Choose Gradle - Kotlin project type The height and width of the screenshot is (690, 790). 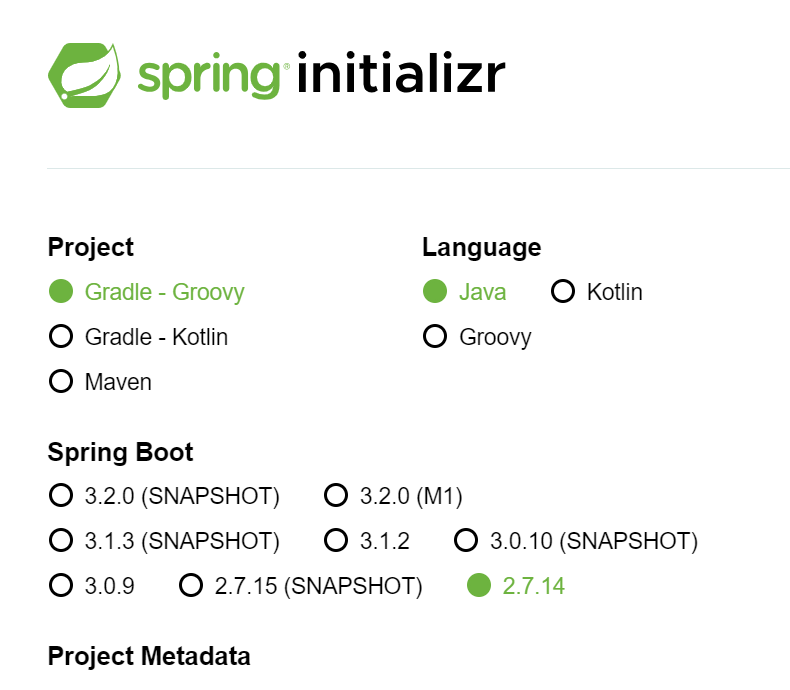(x=62, y=337)
